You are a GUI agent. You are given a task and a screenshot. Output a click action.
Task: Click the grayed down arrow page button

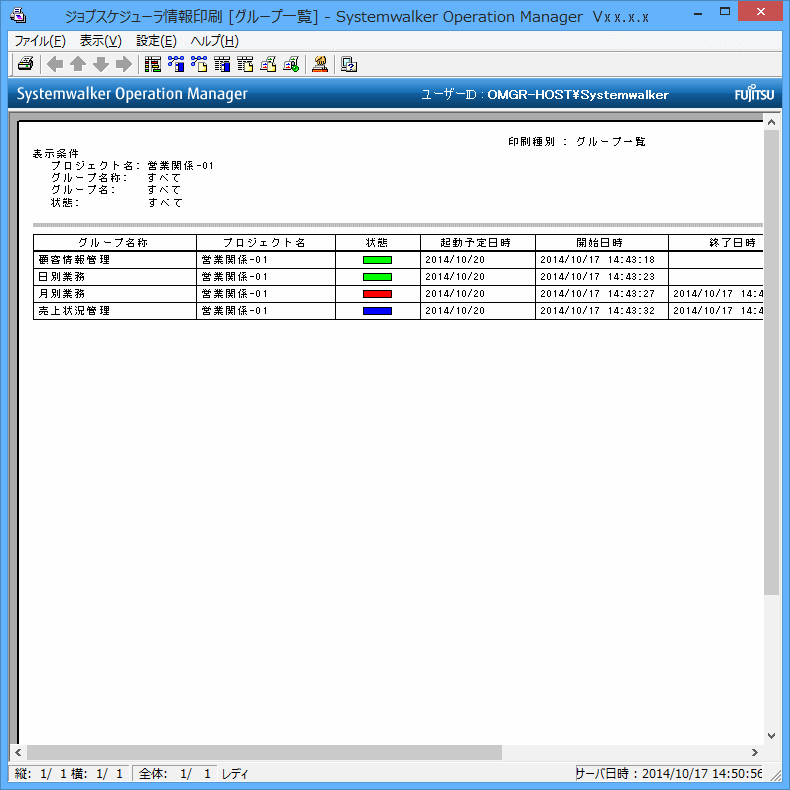[101, 64]
